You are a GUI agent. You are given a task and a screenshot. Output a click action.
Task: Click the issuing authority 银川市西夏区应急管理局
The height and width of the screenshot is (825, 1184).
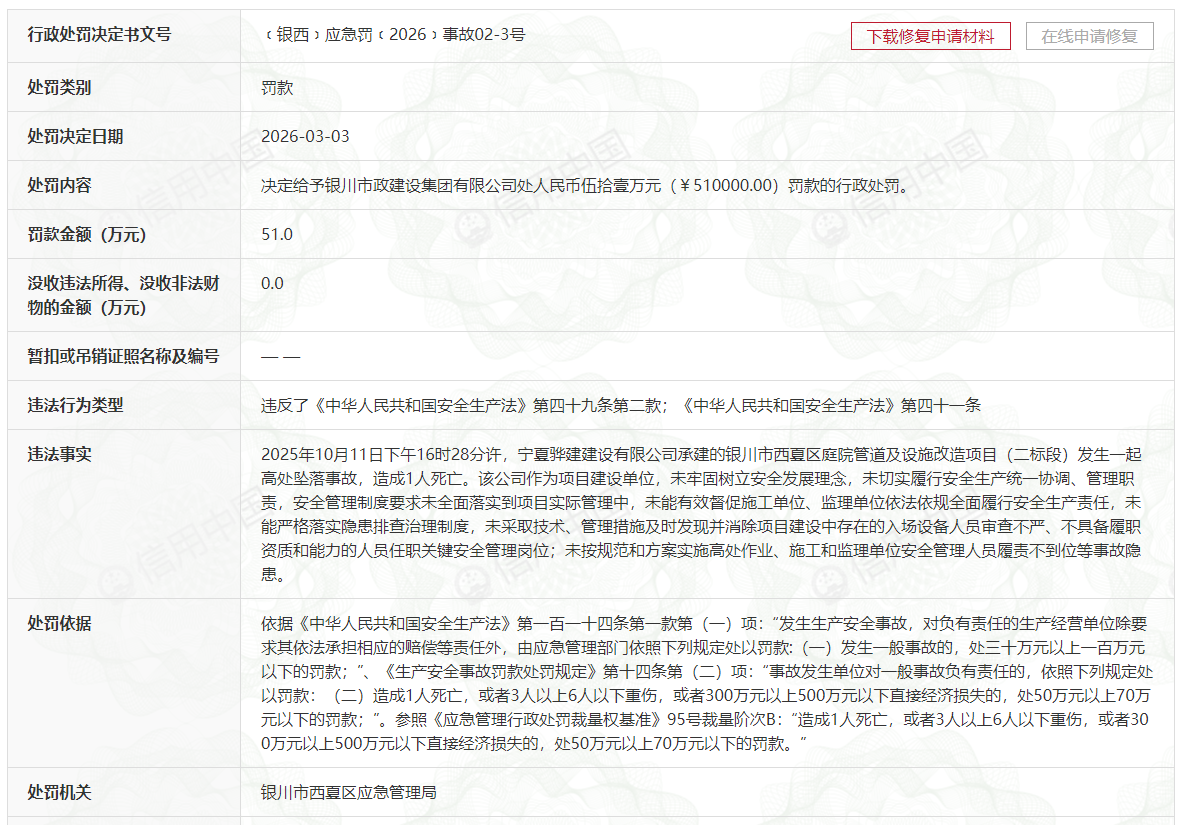click(x=349, y=793)
